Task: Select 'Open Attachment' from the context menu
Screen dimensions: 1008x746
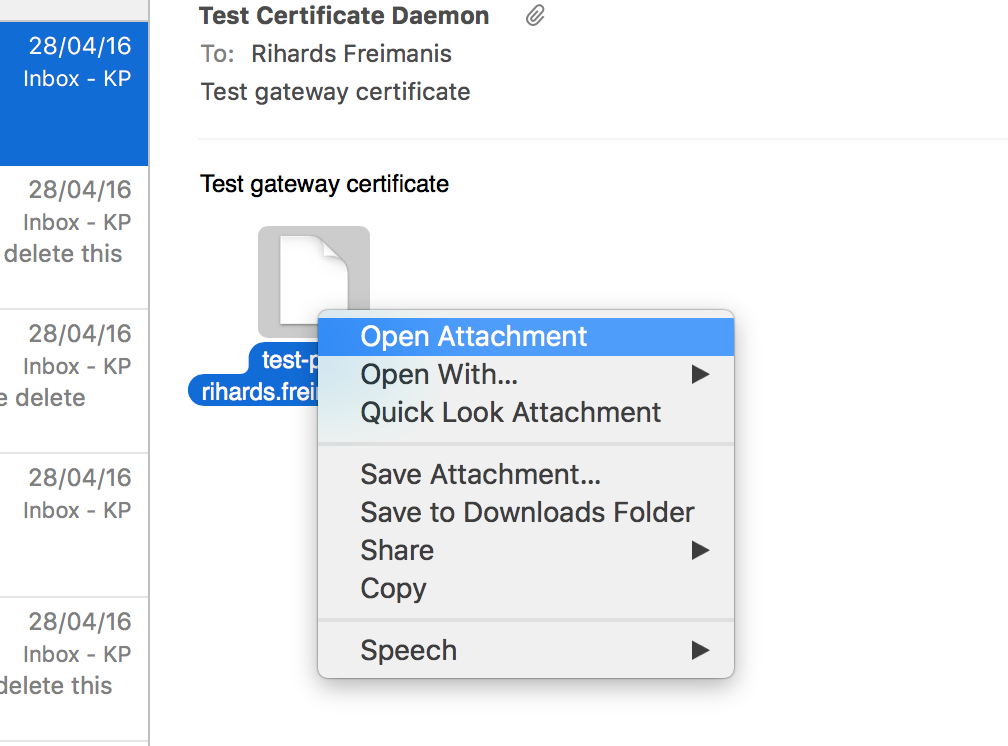Action: coord(473,336)
